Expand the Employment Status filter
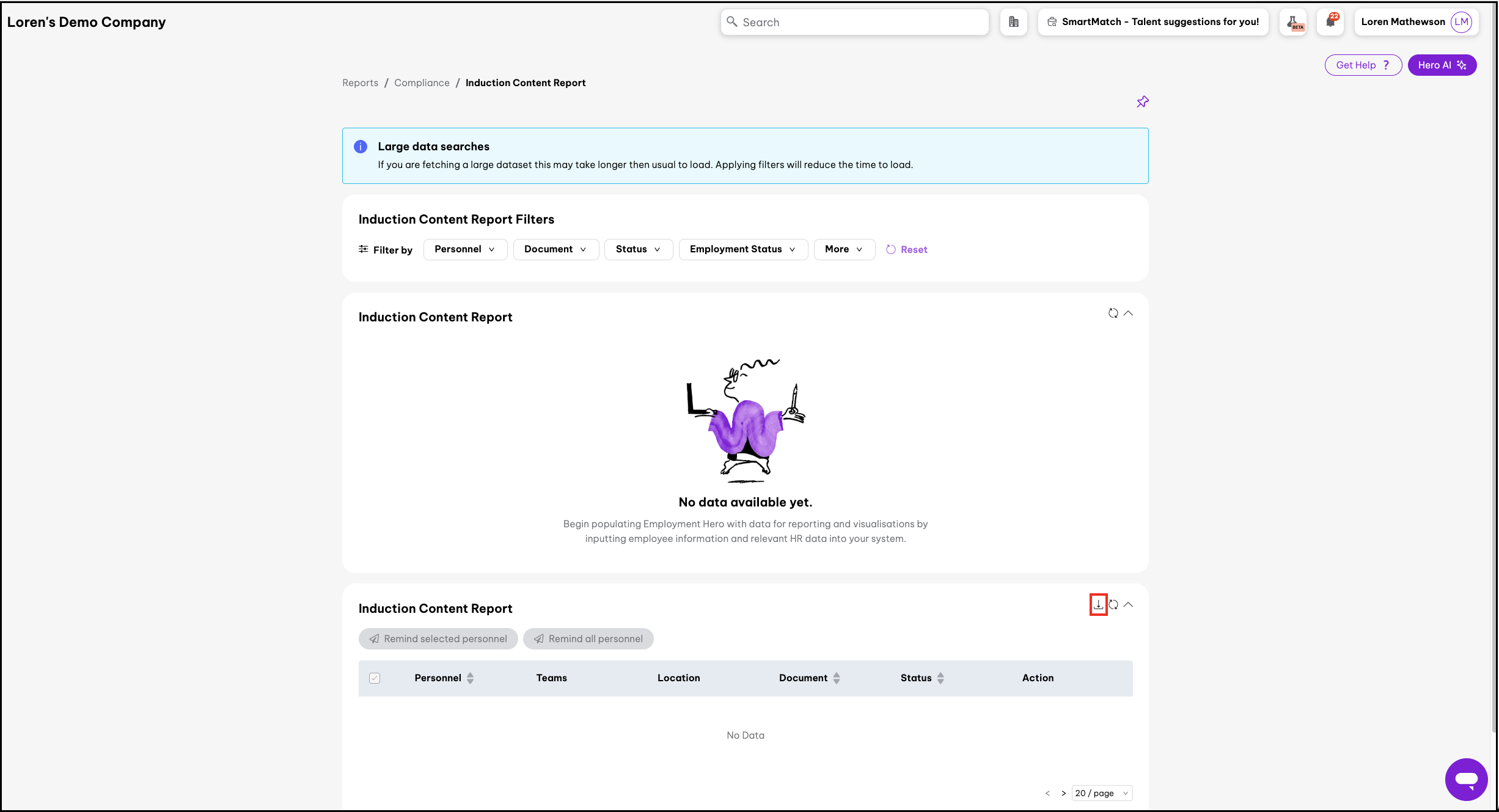The width and height of the screenshot is (1499, 812). coord(742,249)
